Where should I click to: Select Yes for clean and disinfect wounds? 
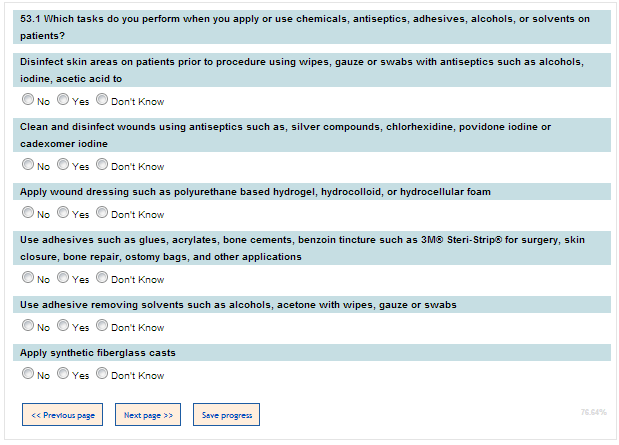[63, 164]
